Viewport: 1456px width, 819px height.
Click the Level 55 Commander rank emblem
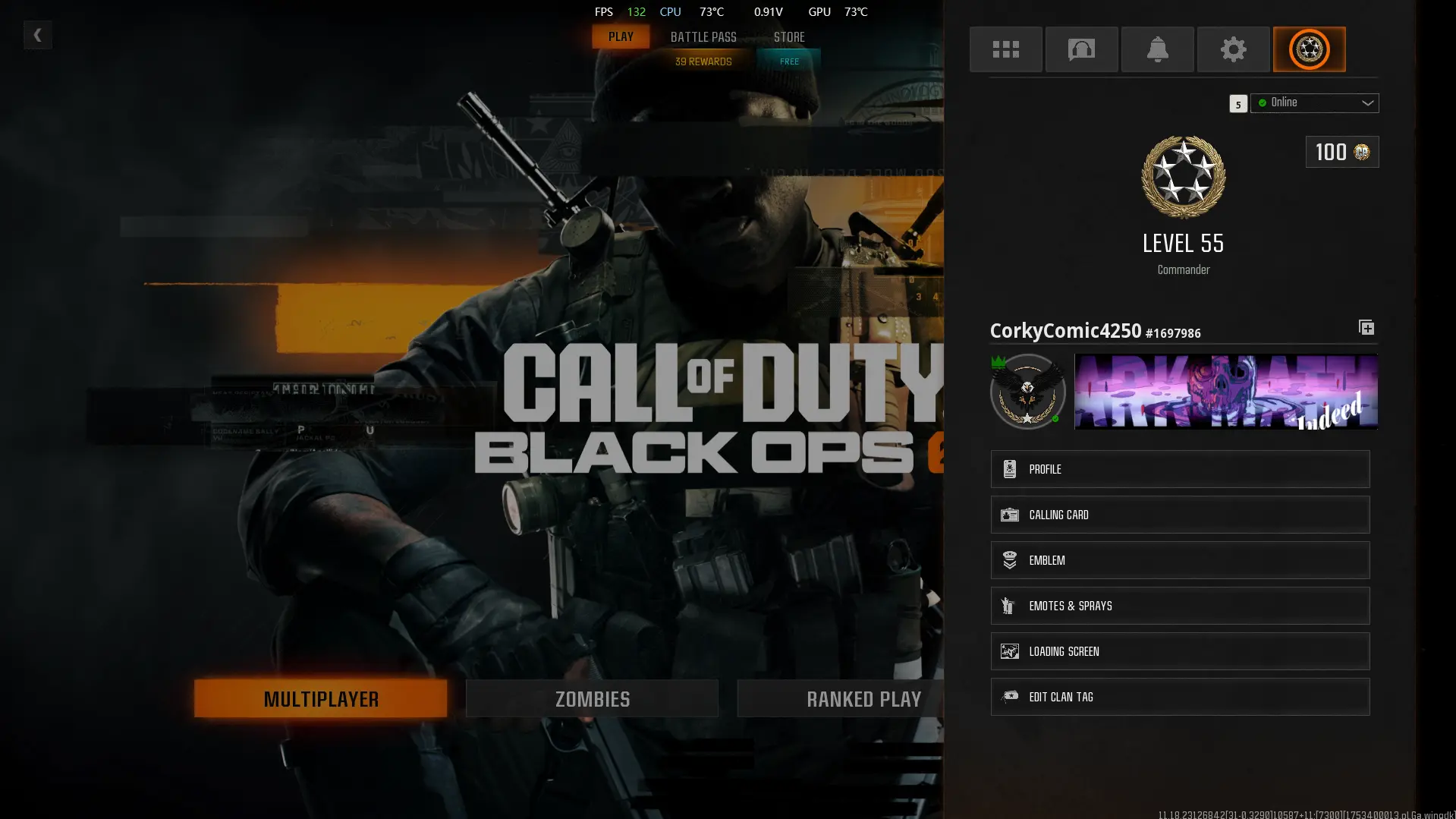point(1183,177)
